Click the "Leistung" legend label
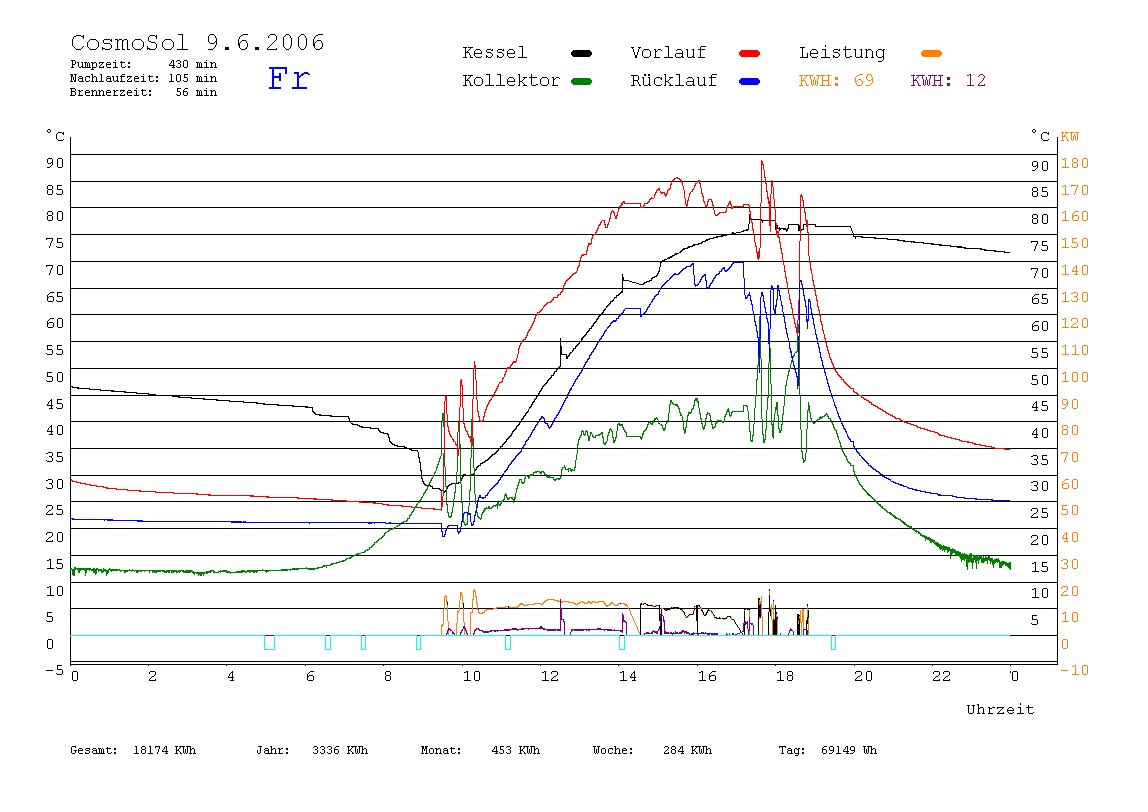This screenshot has height=812, width=1148. click(x=842, y=53)
